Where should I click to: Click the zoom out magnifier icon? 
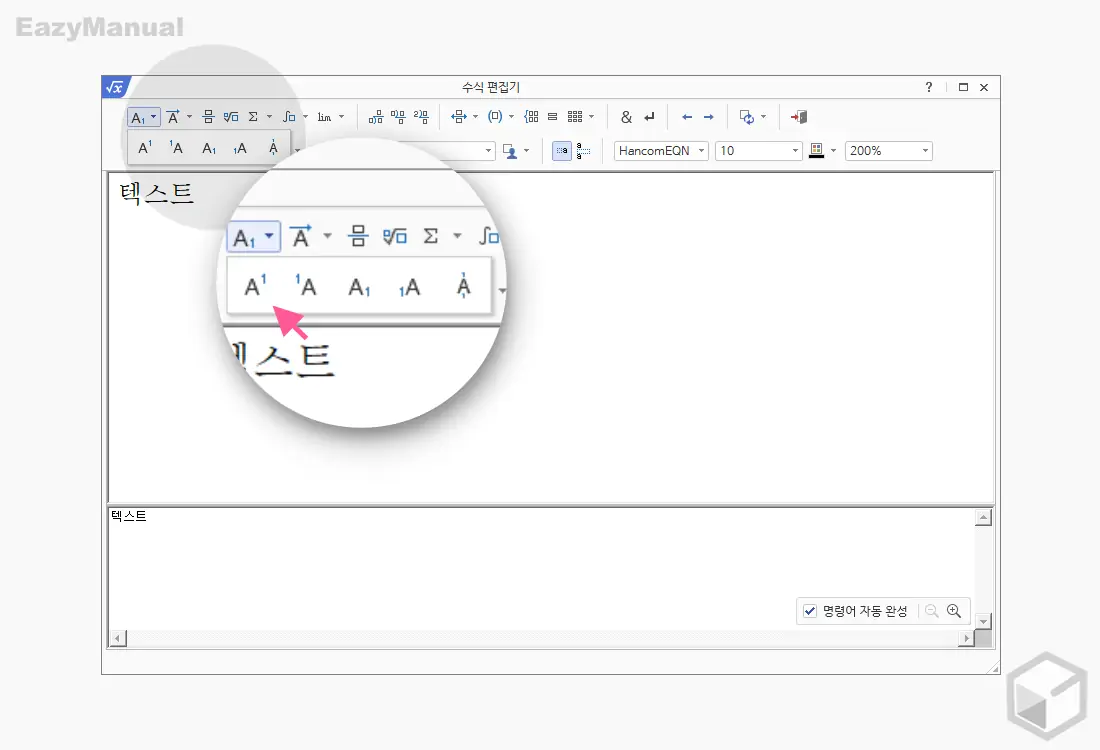tap(932, 611)
